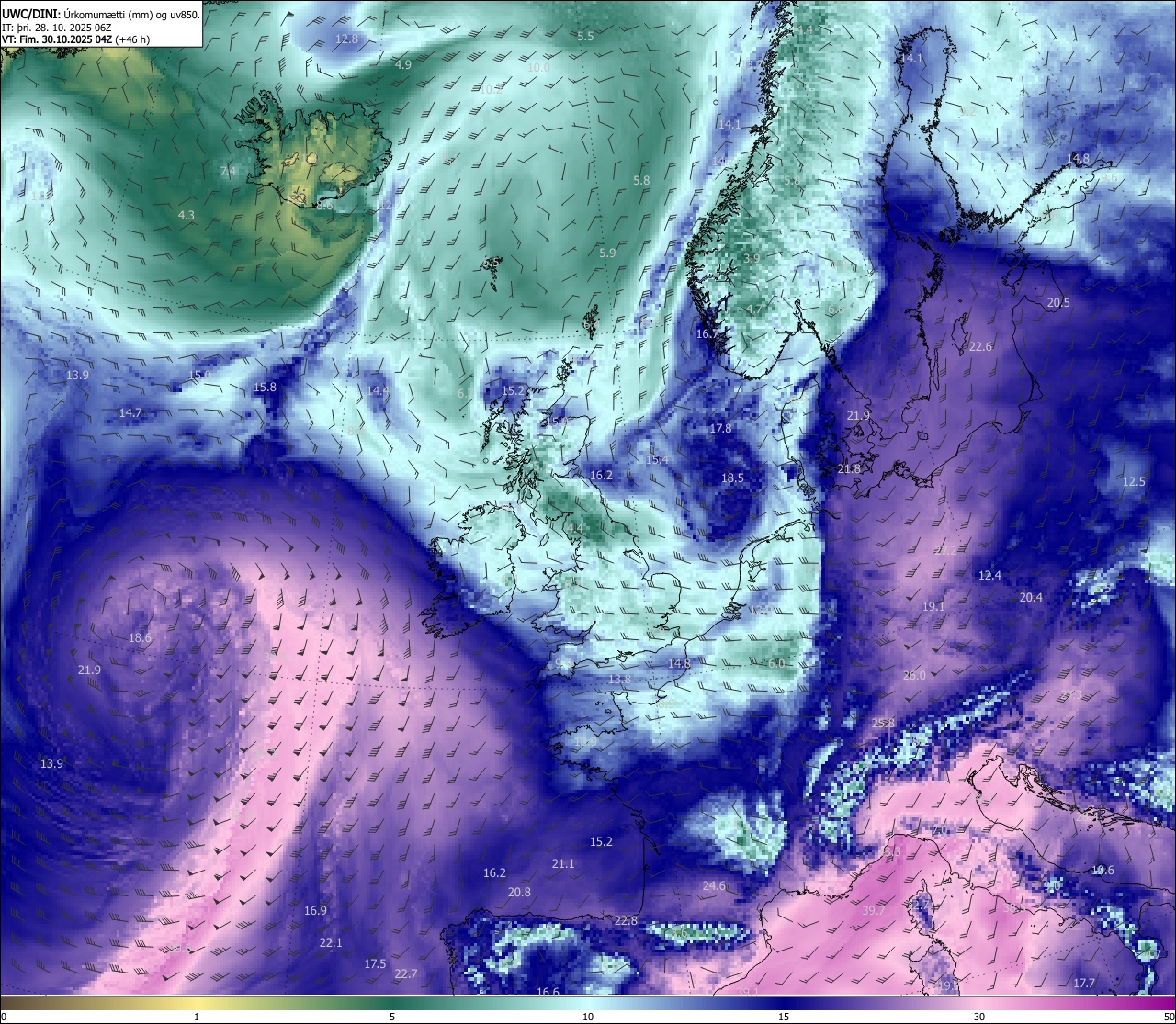Click the 12.4 value label
This screenshot has height=1024, width=1176.
[x=989, y=576]
